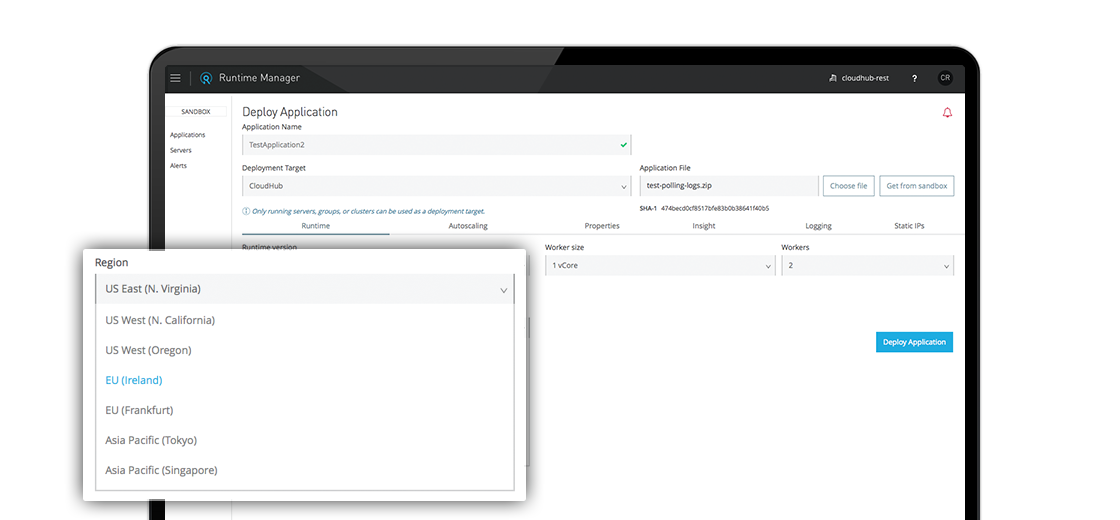Open the Workers count dropdown
This screenshot has width=1120, height=520.
(x=868, y=266)
